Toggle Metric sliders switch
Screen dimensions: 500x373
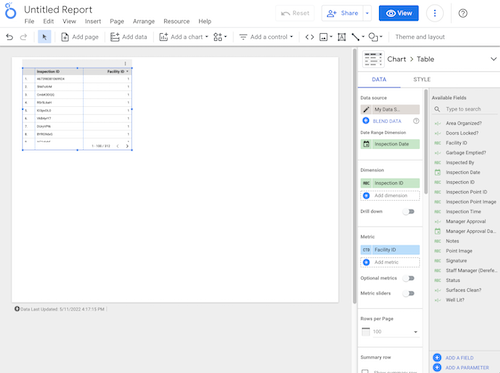point(409,293)
